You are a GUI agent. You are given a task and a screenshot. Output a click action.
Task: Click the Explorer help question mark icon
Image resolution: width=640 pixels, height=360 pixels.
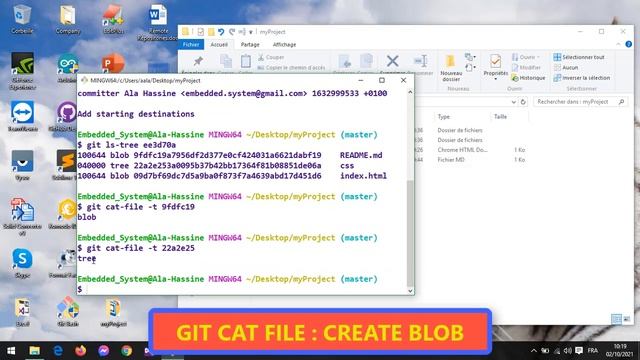coord(629,44)
